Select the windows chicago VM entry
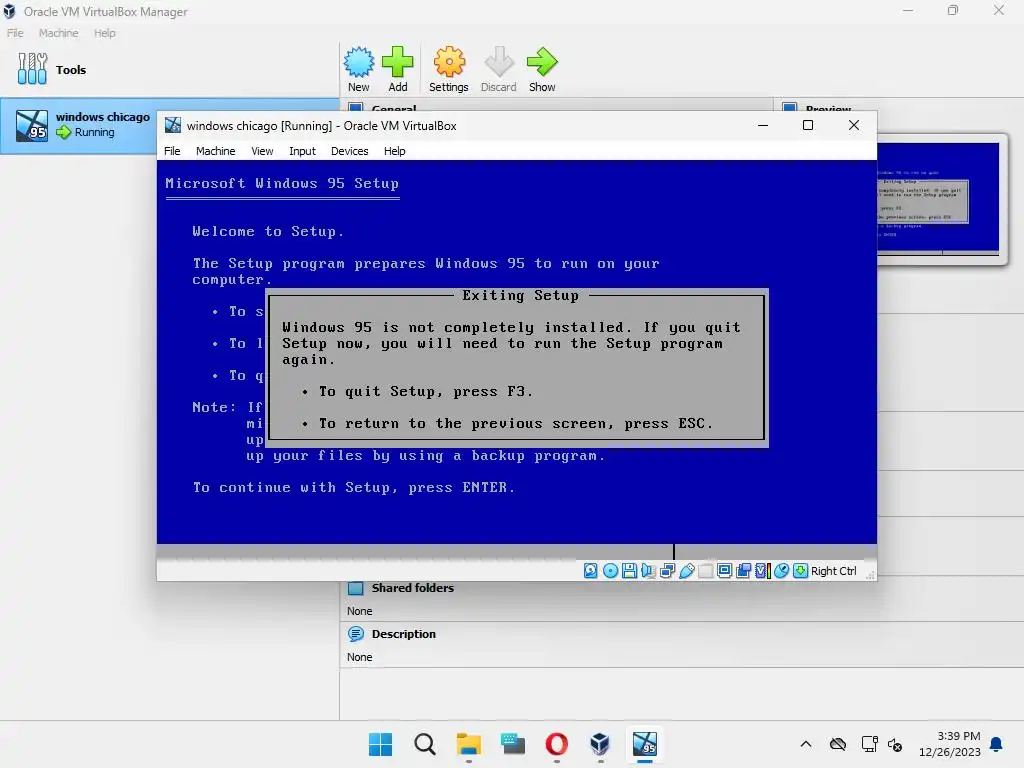This screenshot has height=768, width=1024. pyautogui.click(x=78, y=125)
